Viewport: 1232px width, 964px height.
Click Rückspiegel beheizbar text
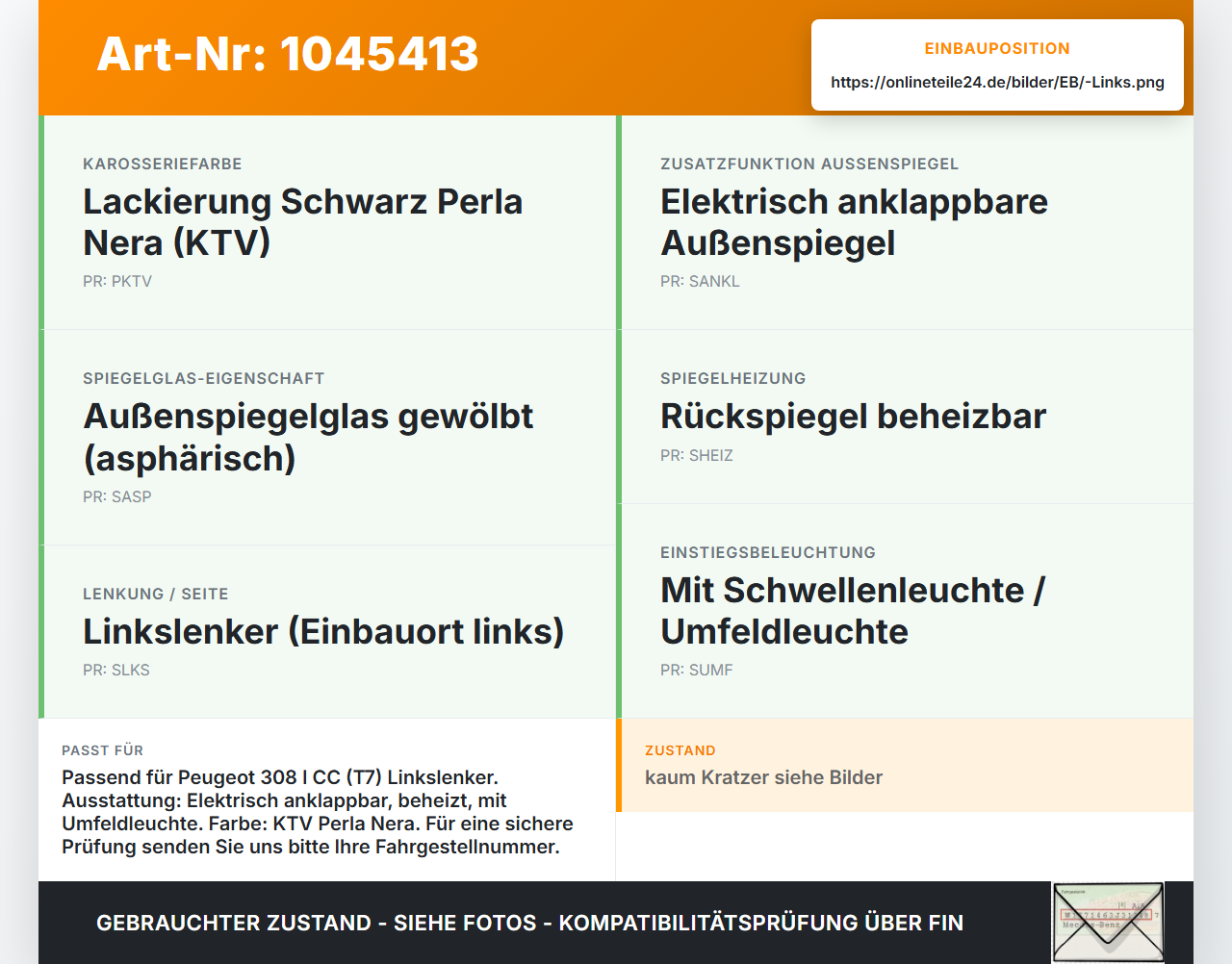tap(854, 417)
